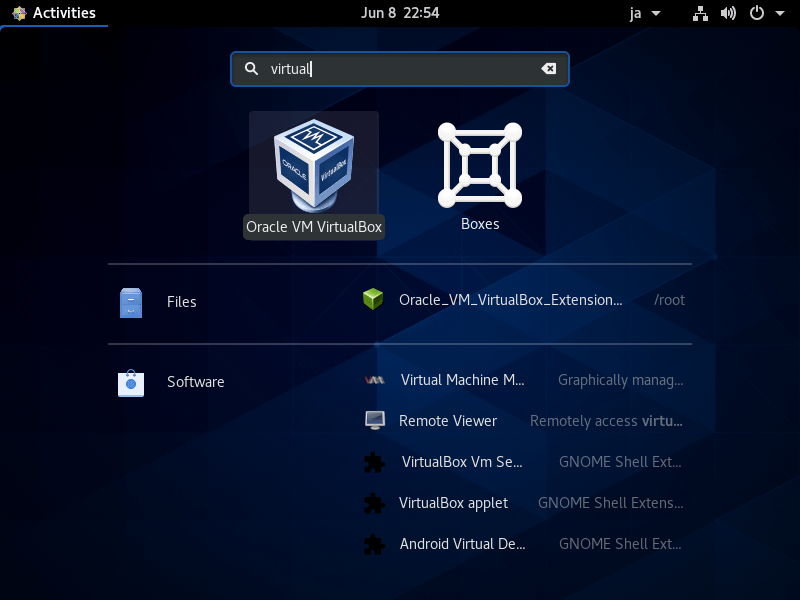Launch Oracle VM VirtualBox app icon
This screenshot has height=600, width=800.
314,165
